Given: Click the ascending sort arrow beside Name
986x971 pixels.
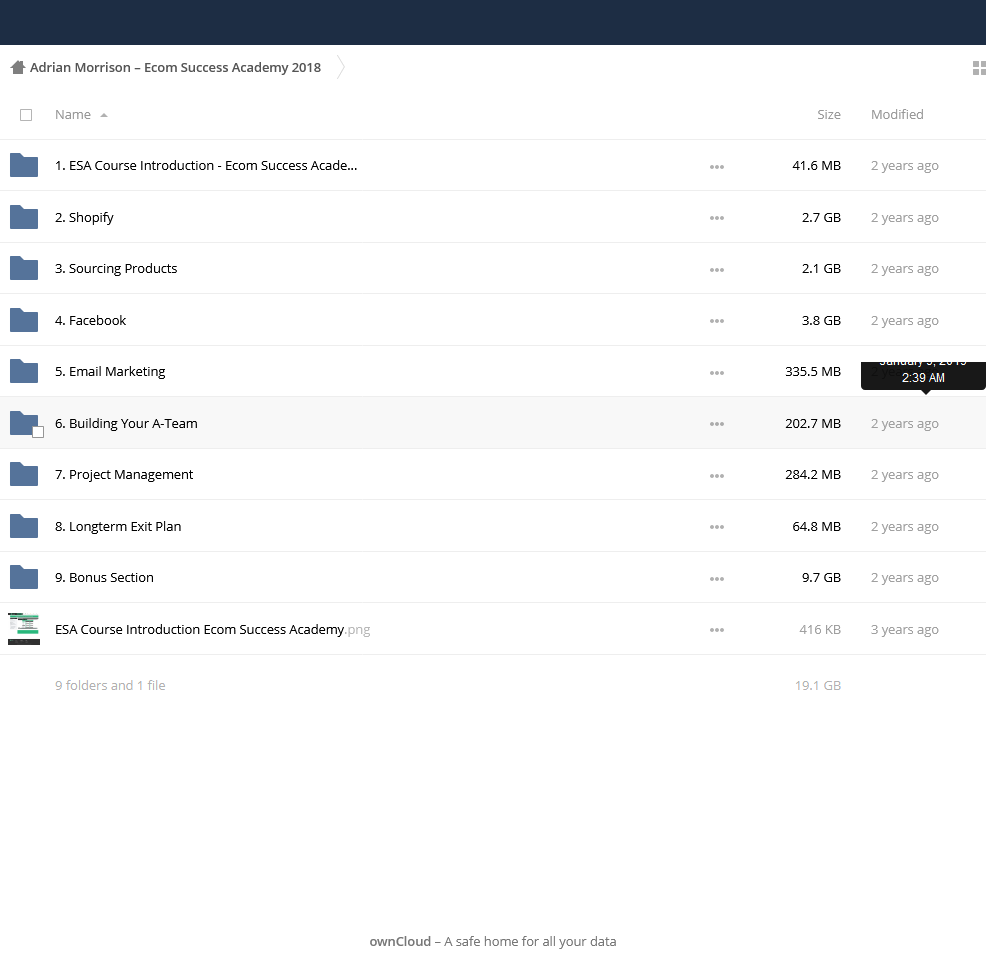Looking at the screenshot, I should point(104,115).
